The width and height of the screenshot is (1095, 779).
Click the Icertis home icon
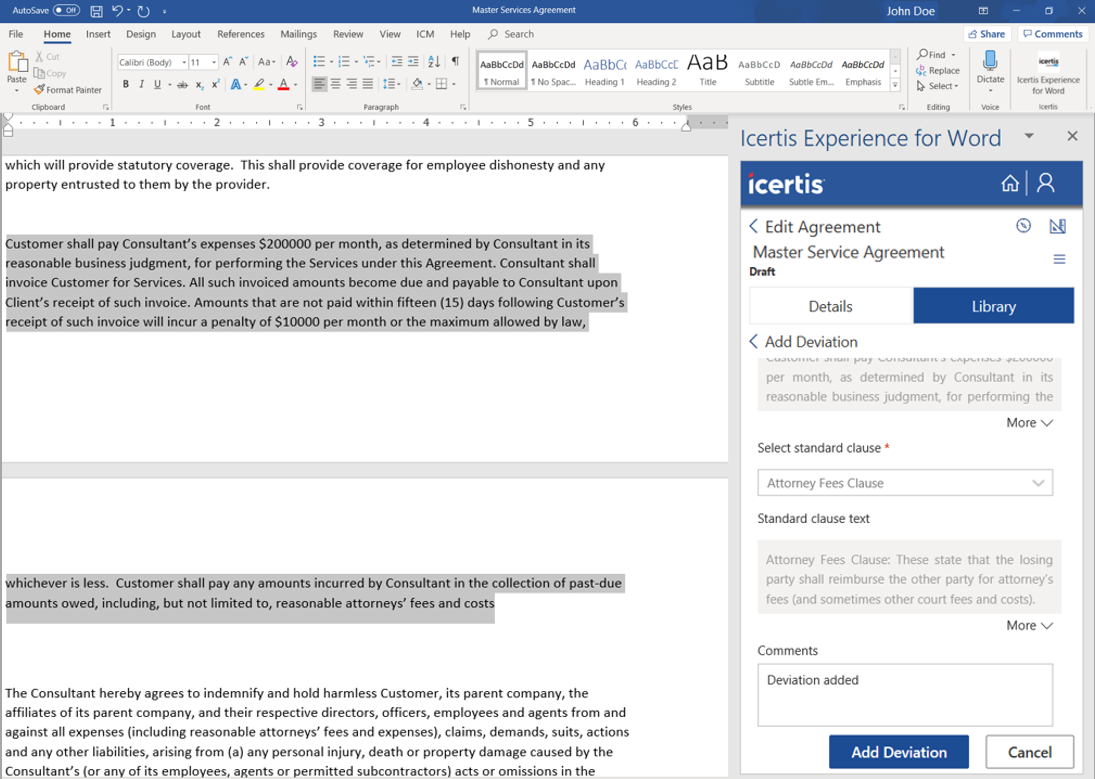coord(1010,183)
